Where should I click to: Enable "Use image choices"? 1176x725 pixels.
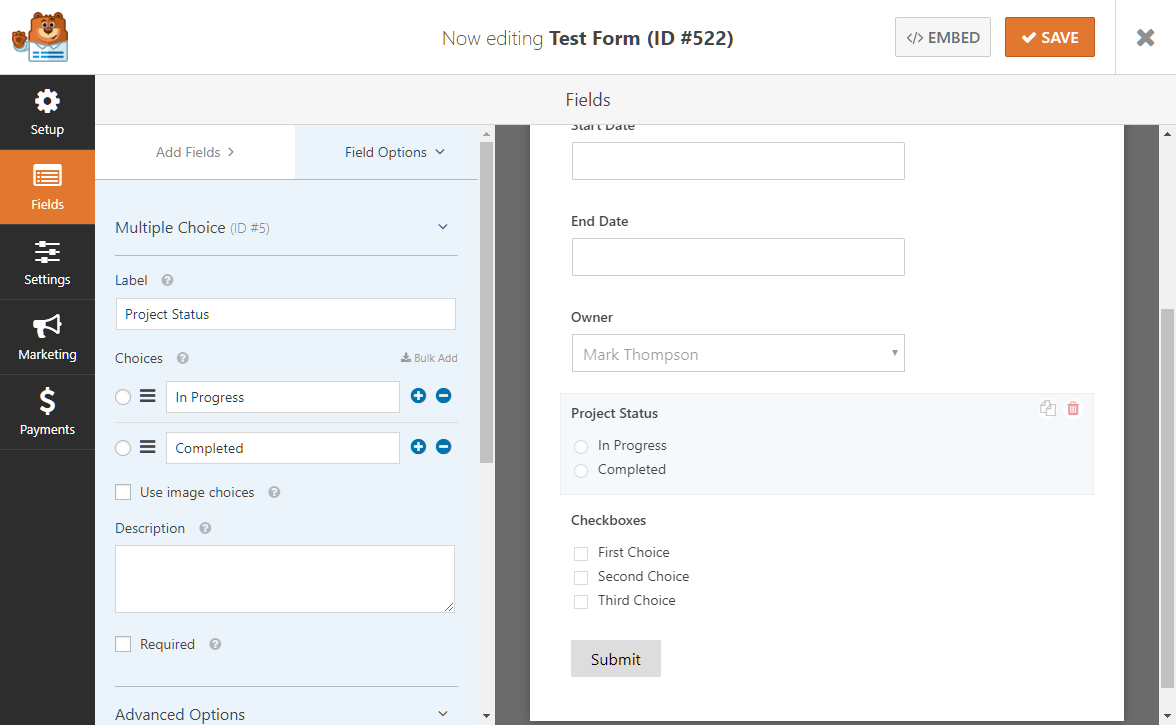(x=123, y=491)
